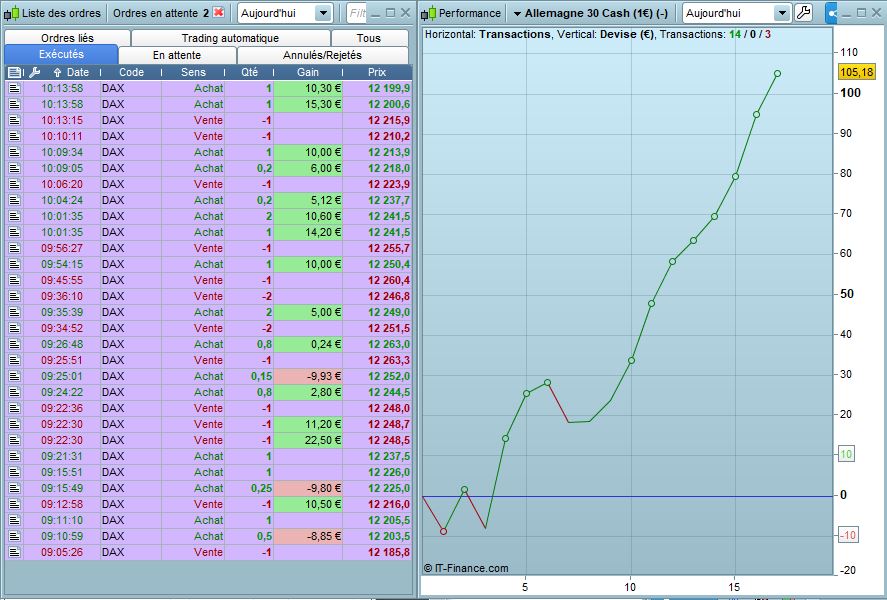Click the price cell 12 185,8
The height and width of the screenshot is (600, 887).
click(x=377, y=552)
